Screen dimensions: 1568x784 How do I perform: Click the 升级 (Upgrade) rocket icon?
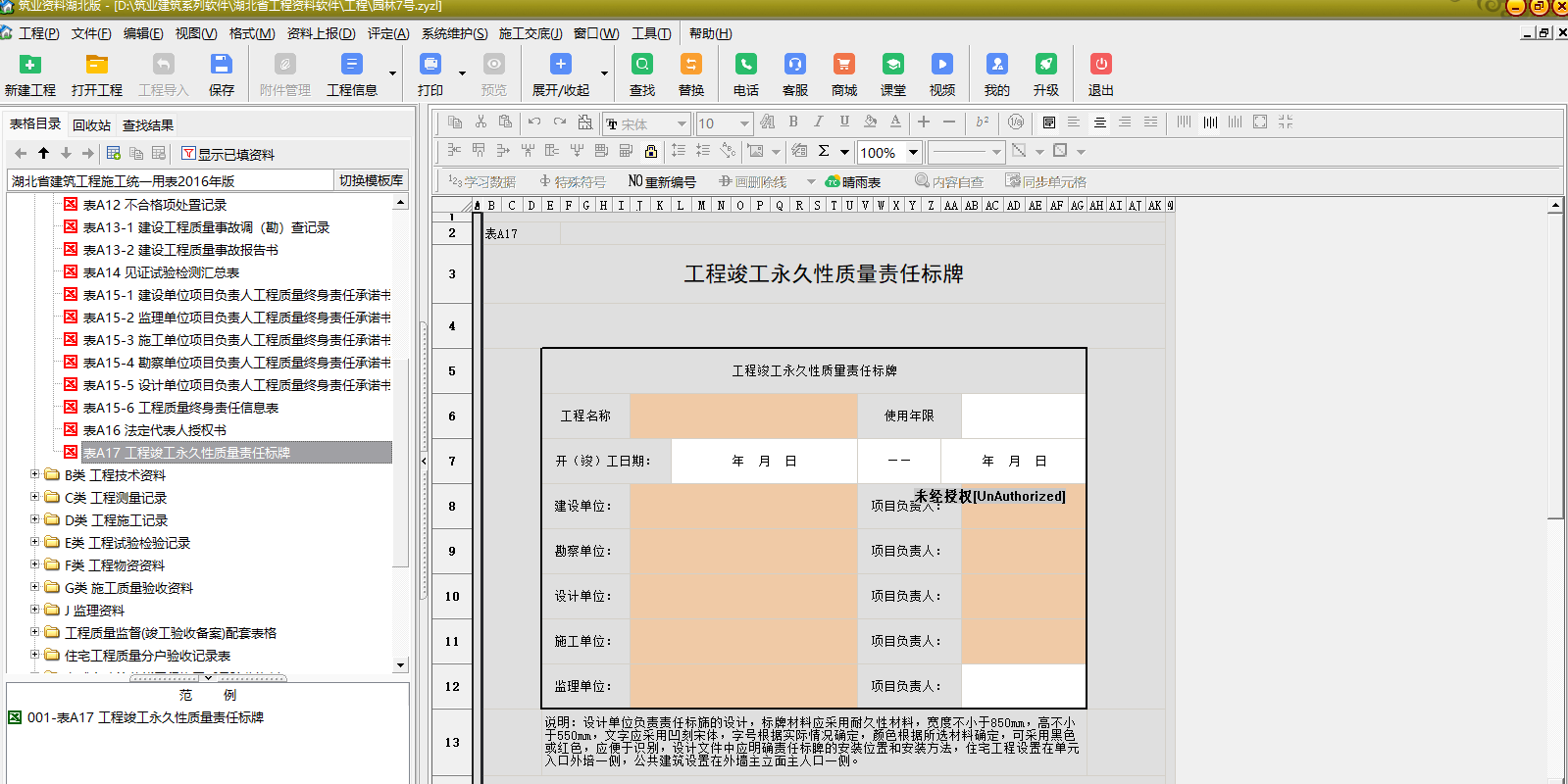1046,65
